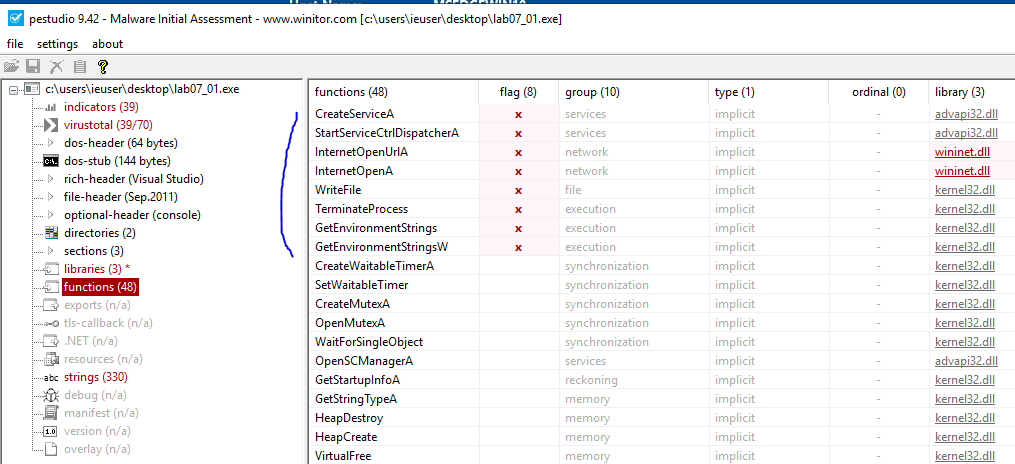This screenshot has width=1015, height=464.
Task: Select directories (2) in the tree
Action: click(100, 233)
